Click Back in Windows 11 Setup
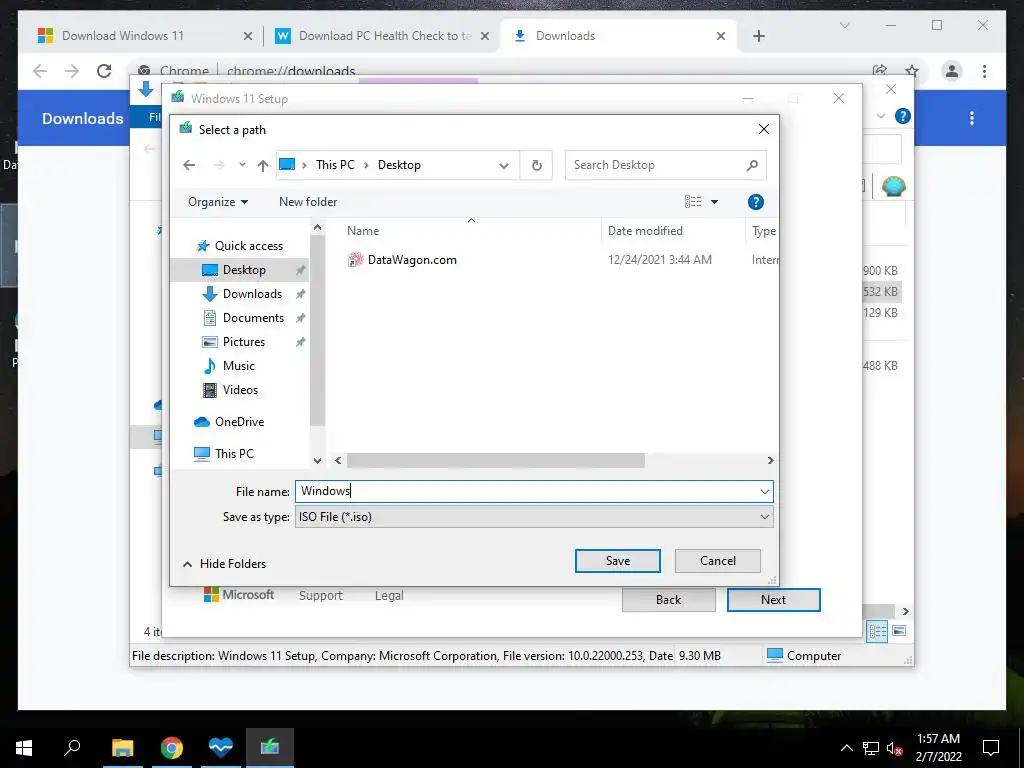1024x768 pixels. 668,600
